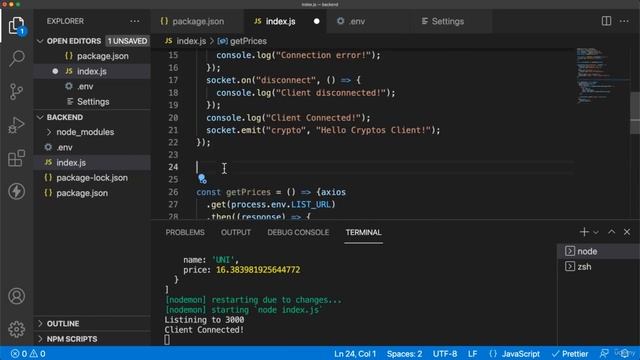
Task: Open the Problems panel tab
Action: pyautogui.click(x=185, y=232)
